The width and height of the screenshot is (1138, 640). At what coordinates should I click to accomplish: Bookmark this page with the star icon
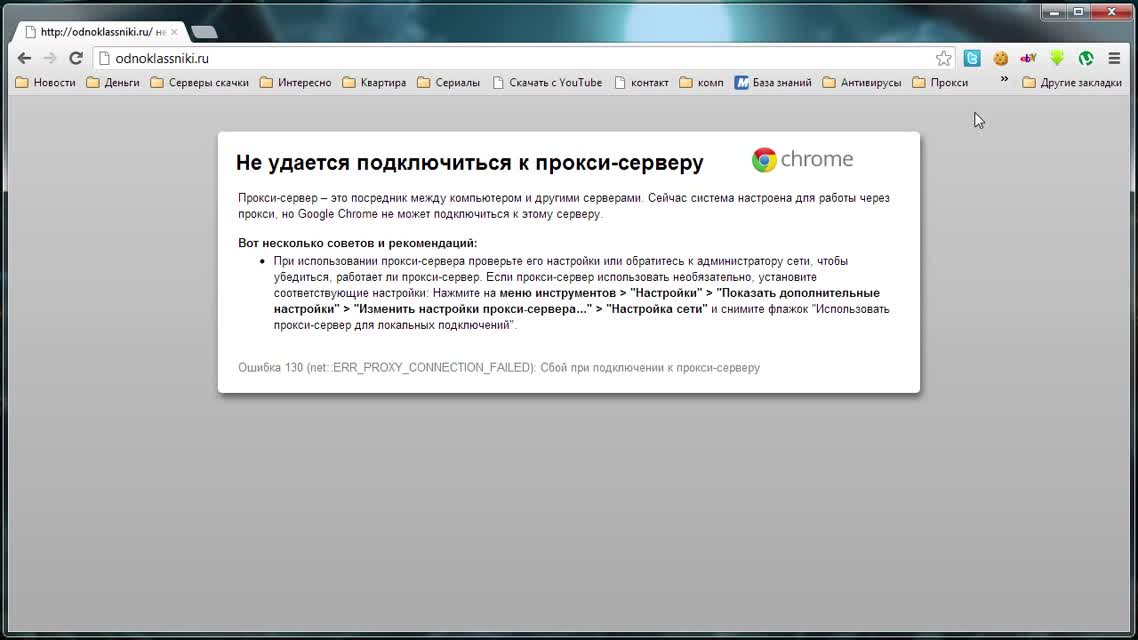943,58
